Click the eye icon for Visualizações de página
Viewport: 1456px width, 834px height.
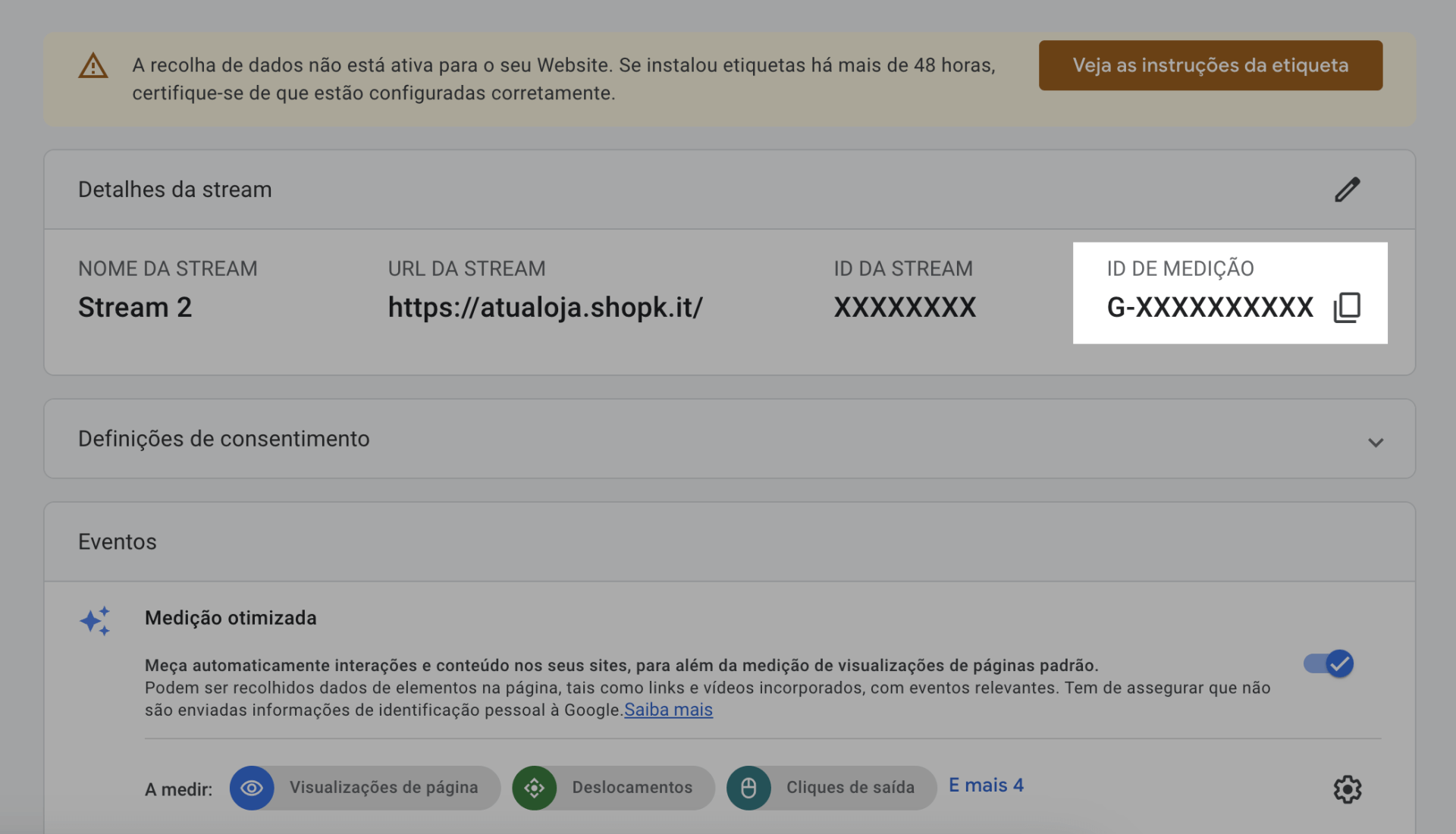point(252,788)
